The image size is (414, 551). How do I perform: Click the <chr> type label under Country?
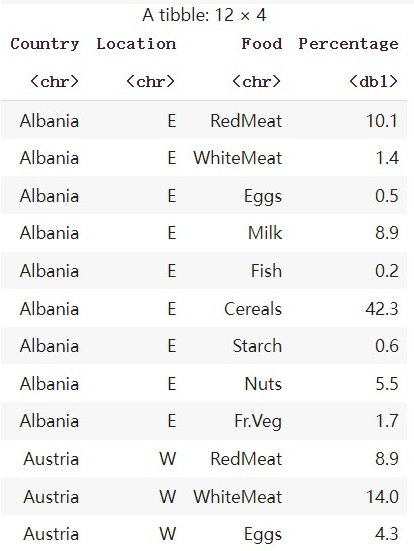[x=54, y=82]
